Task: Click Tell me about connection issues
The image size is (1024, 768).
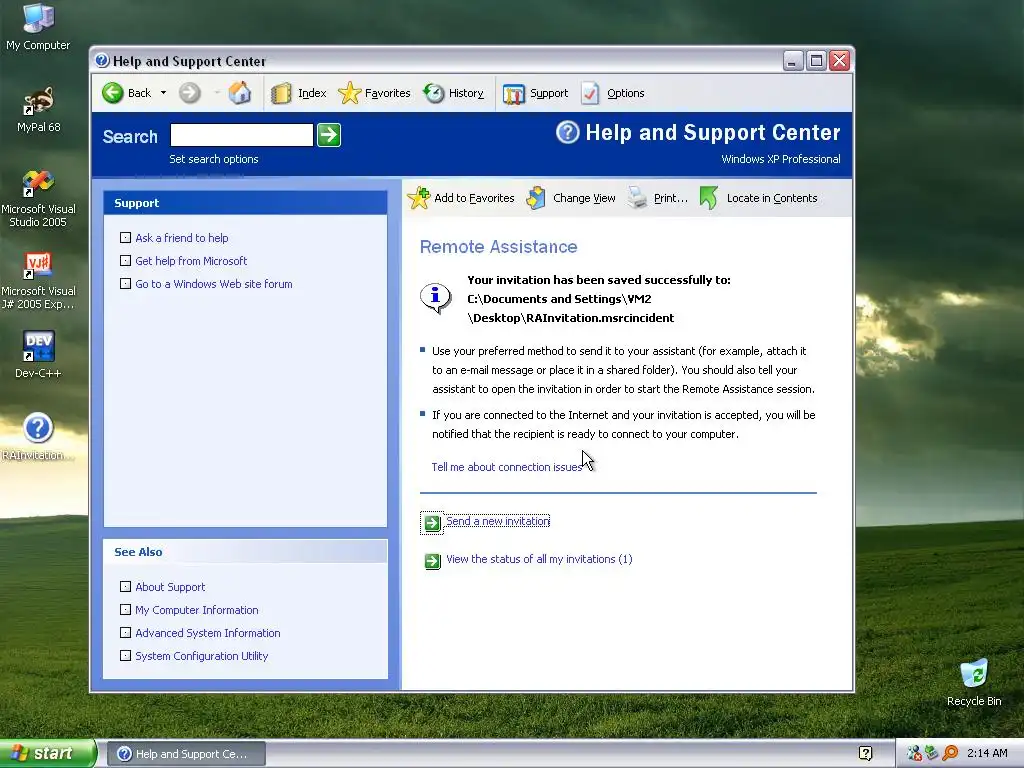Action: click(506, 467)
